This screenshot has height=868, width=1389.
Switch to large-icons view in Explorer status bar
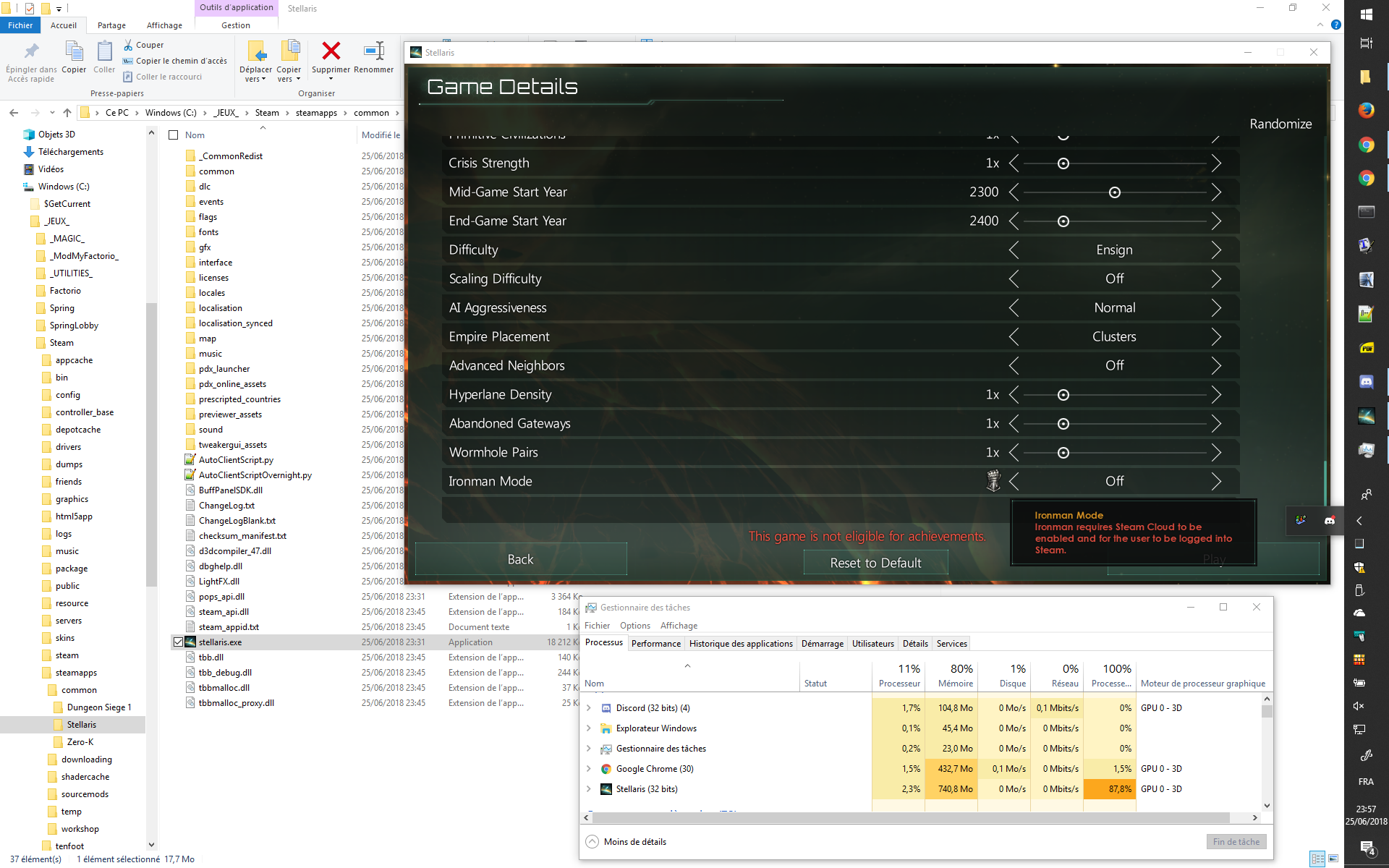pos(1333,859)
